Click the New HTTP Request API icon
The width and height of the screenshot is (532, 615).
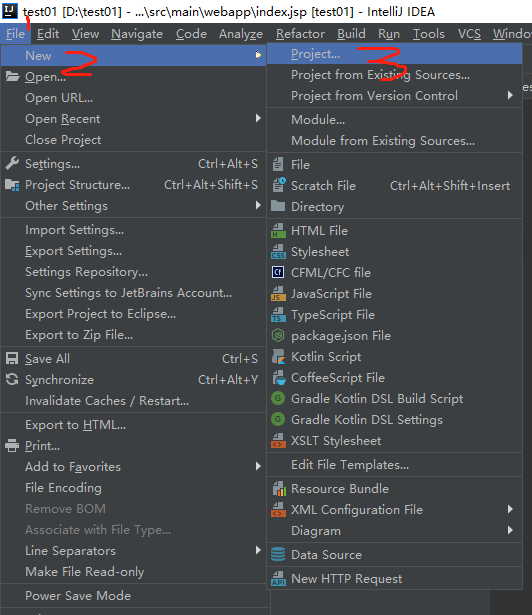(278, 579)
